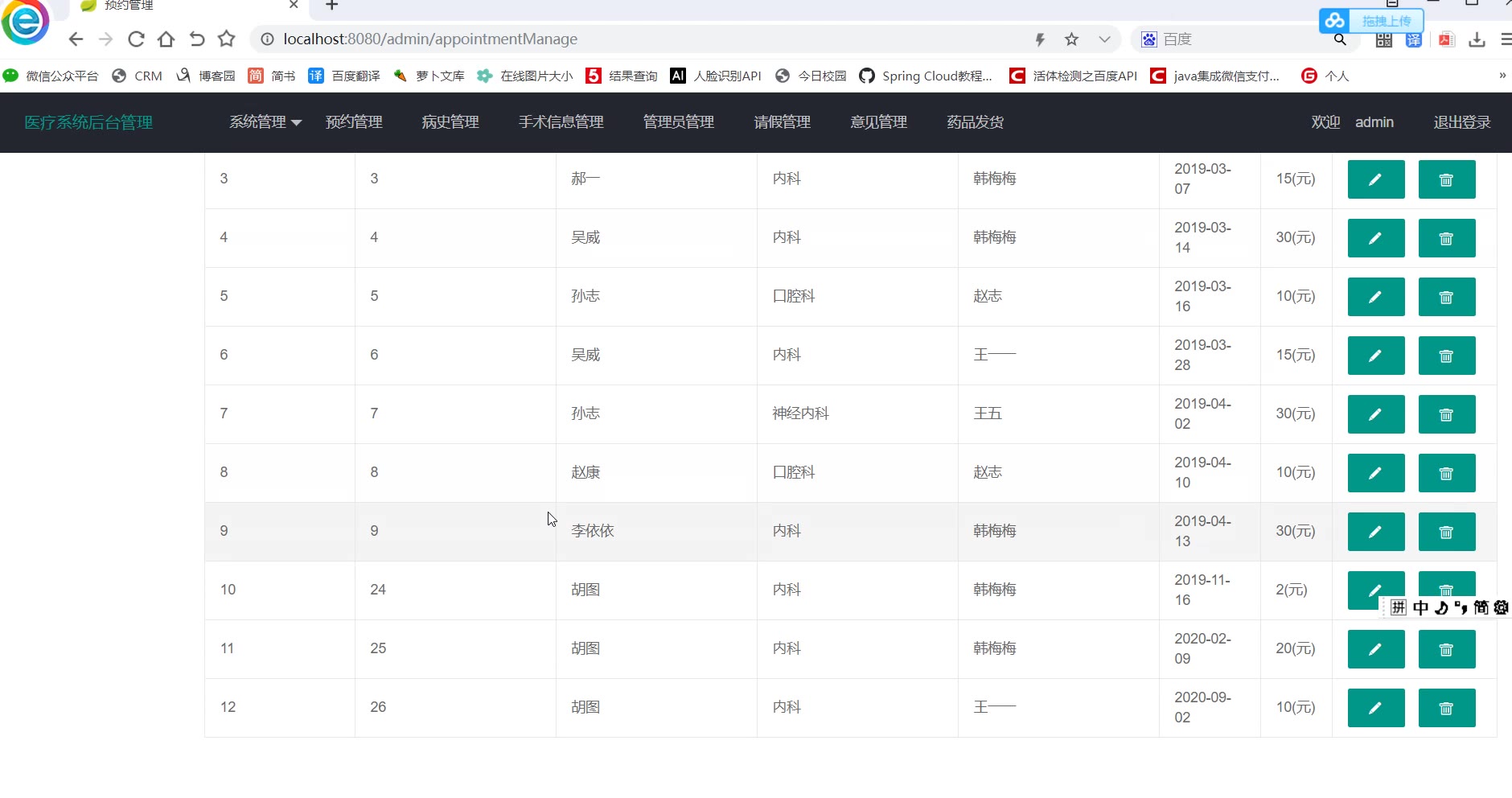
Task: Open 药品发货 nav item
Action: point(976,122)
